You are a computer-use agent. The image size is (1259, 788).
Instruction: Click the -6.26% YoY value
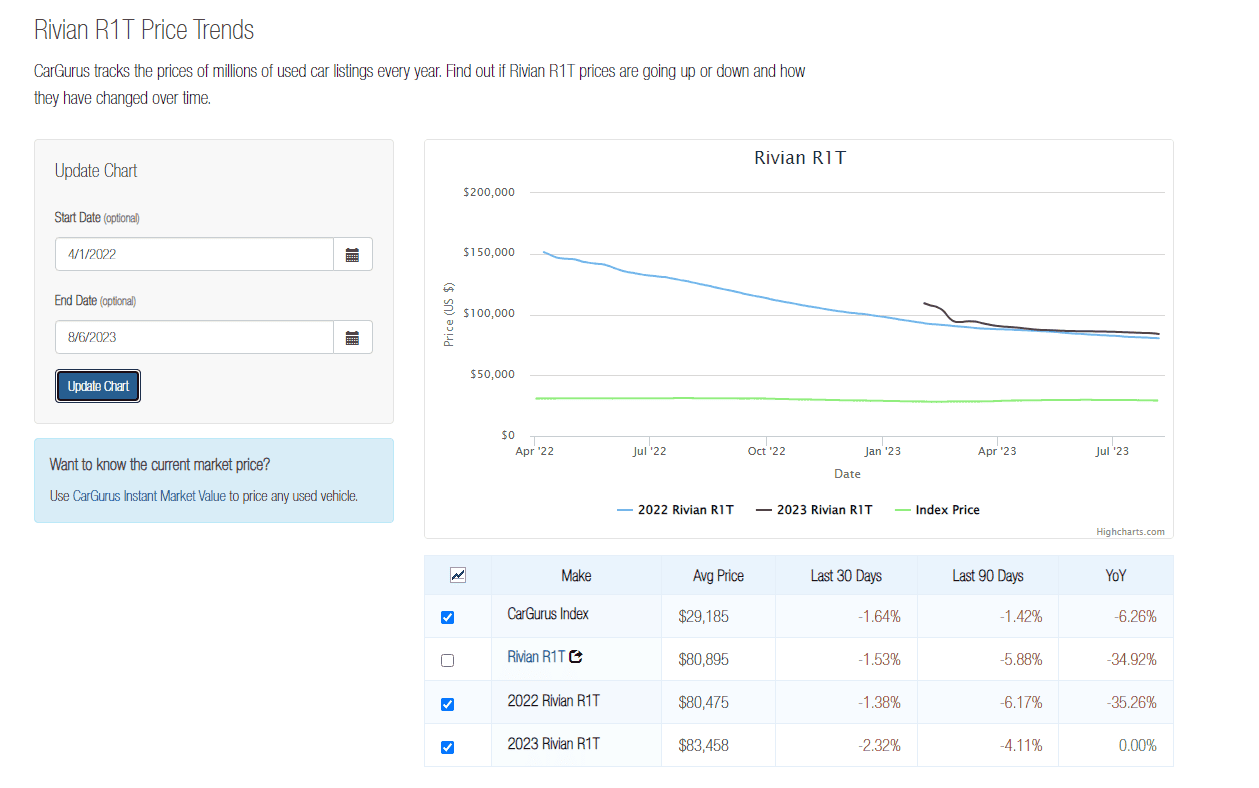pos(1136,617)
